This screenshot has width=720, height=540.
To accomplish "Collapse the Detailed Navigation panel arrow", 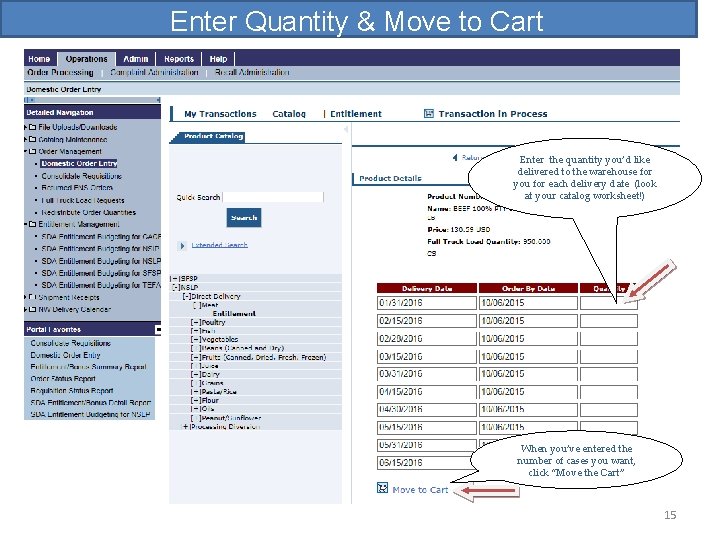I will pyautogui.click(x=158, y=100).
